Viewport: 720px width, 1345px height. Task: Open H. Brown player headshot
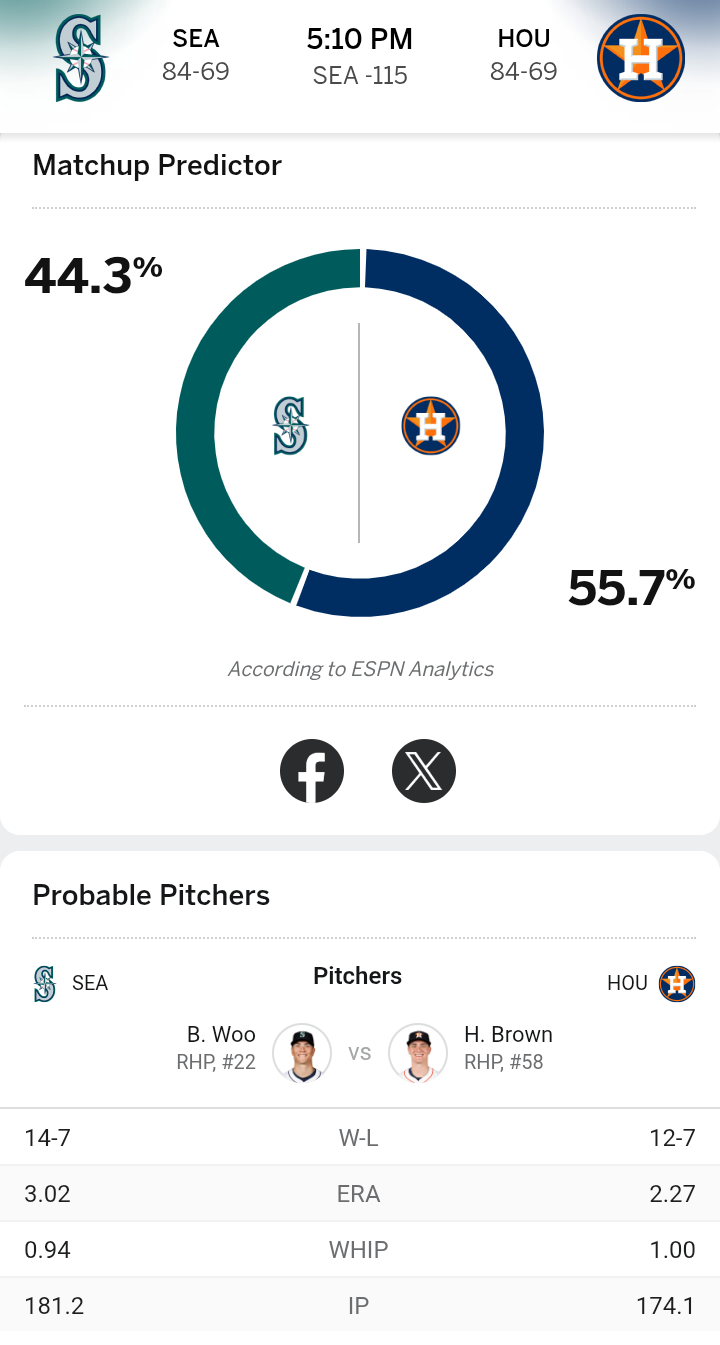click(x=418, y=1053)
